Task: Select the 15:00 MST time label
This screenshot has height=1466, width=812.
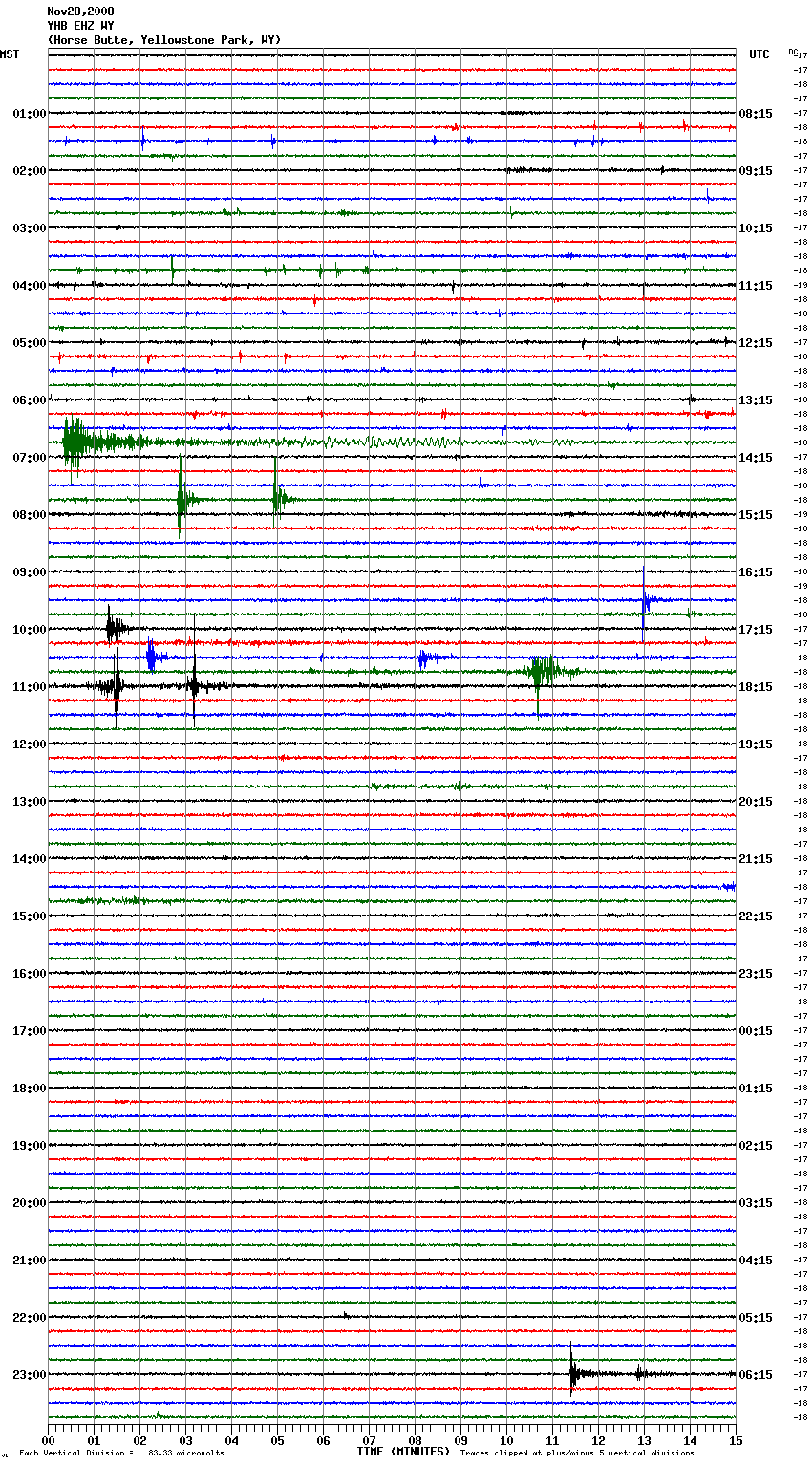Action: 30,916
